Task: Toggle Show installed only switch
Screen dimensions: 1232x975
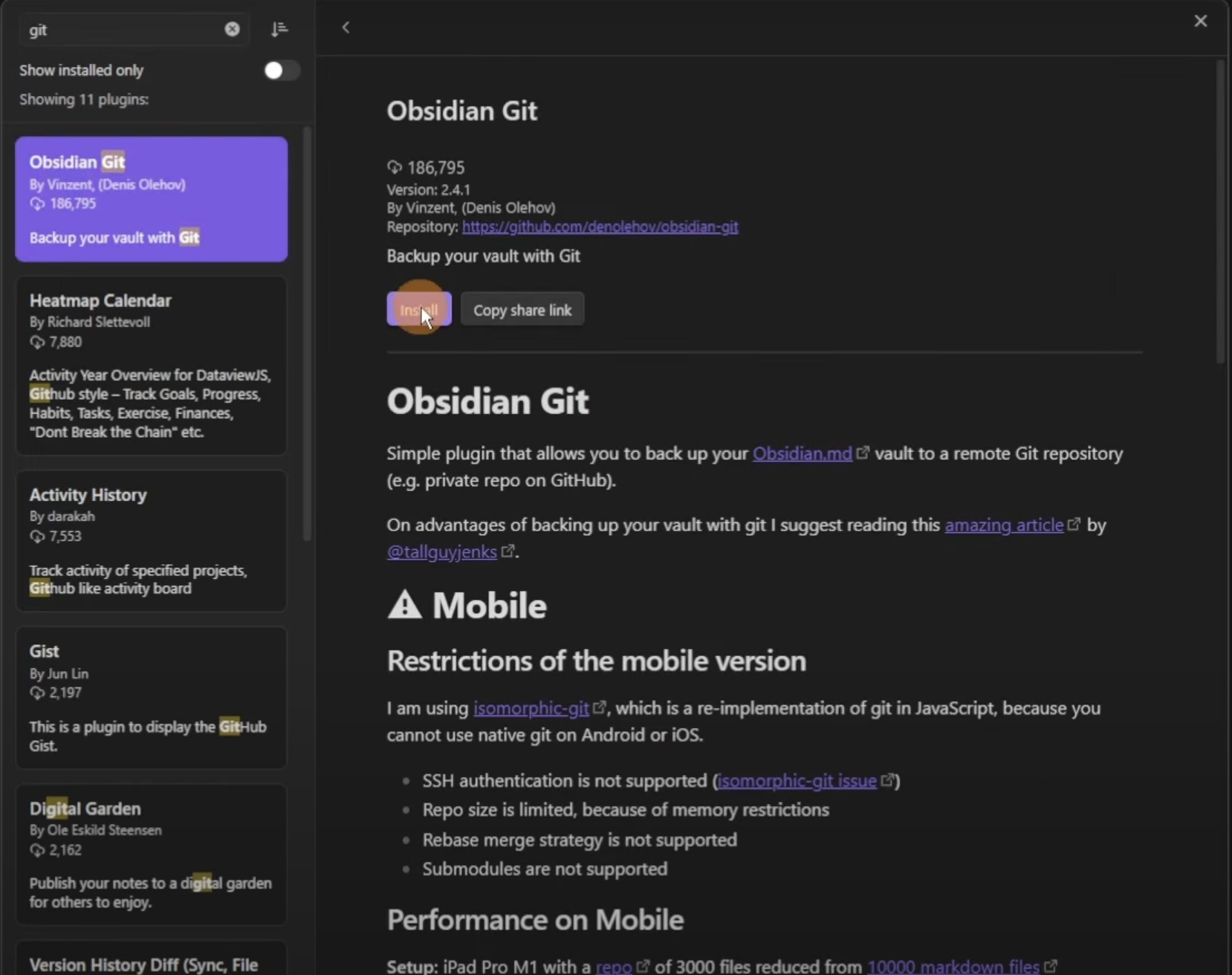Action: 281,70
